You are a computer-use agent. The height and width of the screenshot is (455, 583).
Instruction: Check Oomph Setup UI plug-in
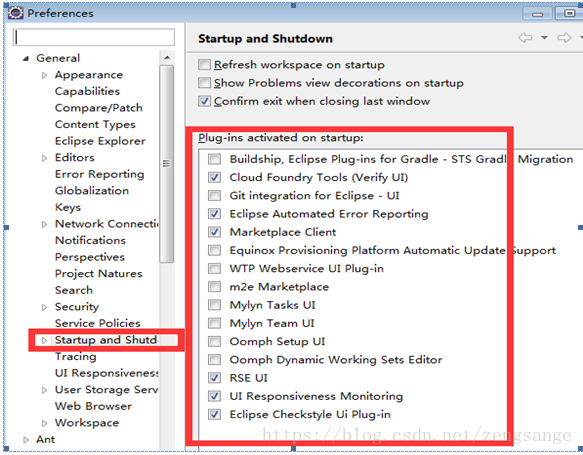coord(214,341)
